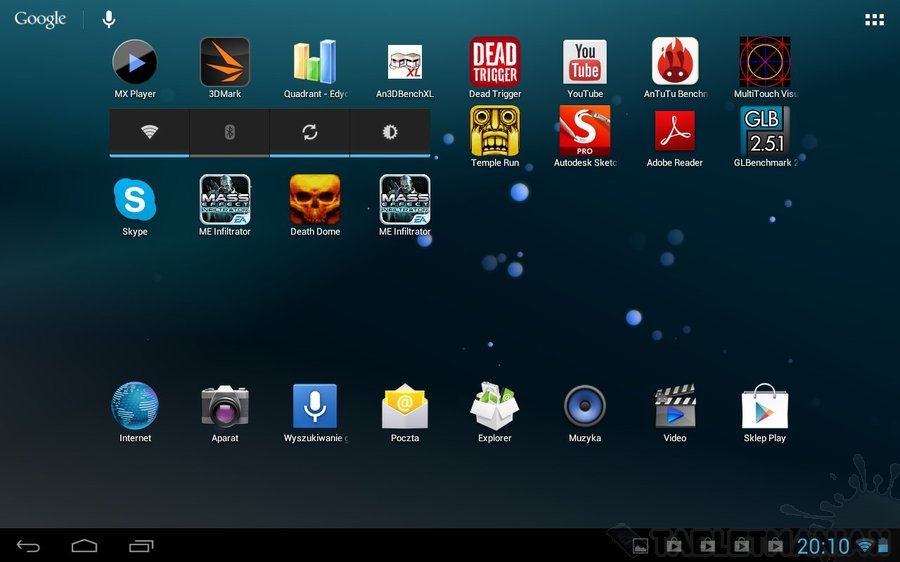Image resolution: width=900 pixels, height=562 pixels.
Task: Open the all apps drawer grid
Action: (x=874, y=20)
